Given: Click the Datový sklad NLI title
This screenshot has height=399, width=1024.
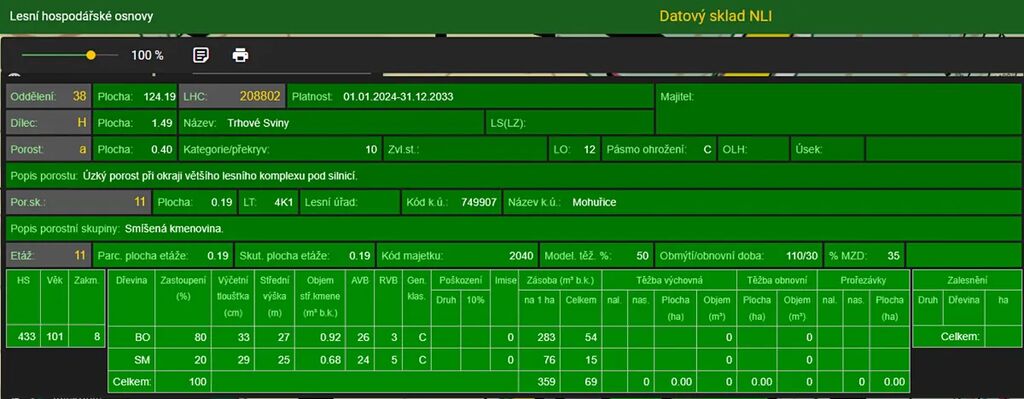Looking at the screenshot, I should pos(715,16).
